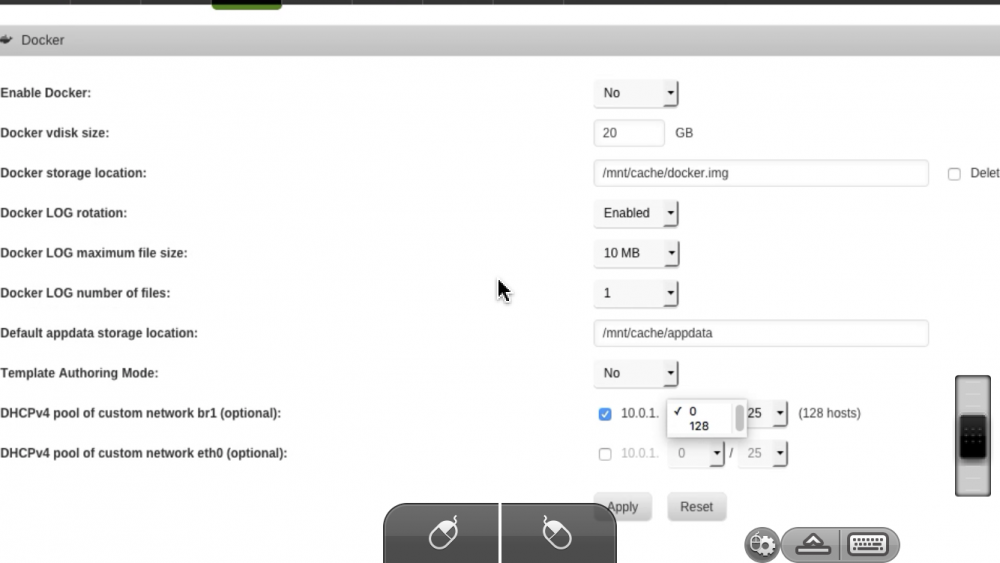Click the Reset button
Image resolution: width=1000 pixels, height=563 pixels.
click(696, 507)
